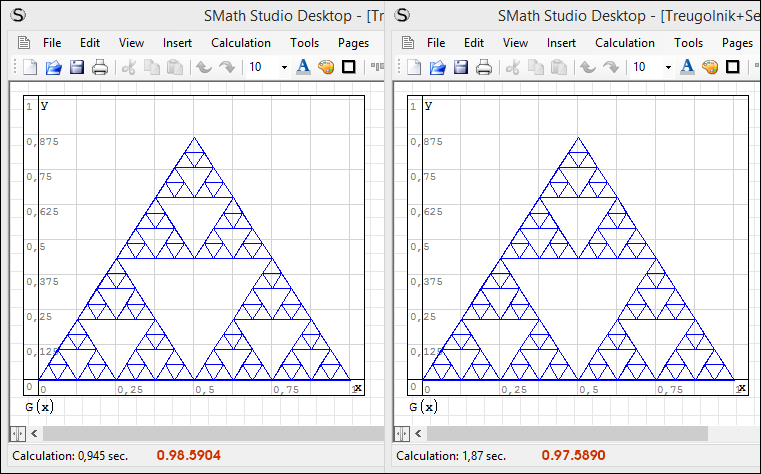Click Redo arrow in right window toolbar

coord(611,67)
